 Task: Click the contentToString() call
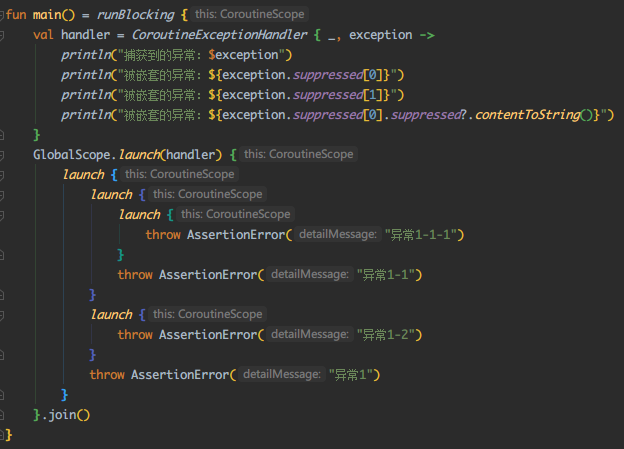533,115
